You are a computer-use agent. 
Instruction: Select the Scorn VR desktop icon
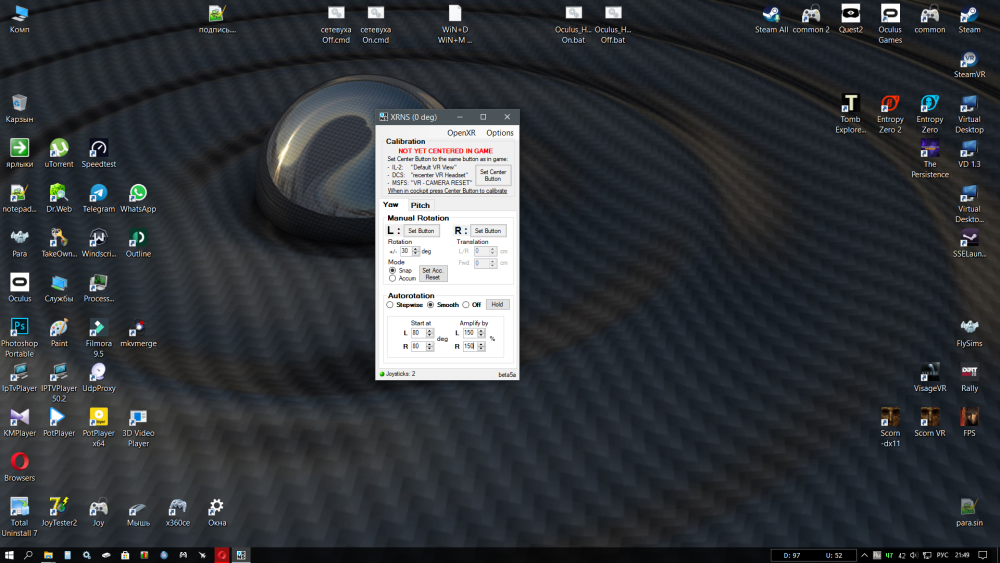point(930,422)
